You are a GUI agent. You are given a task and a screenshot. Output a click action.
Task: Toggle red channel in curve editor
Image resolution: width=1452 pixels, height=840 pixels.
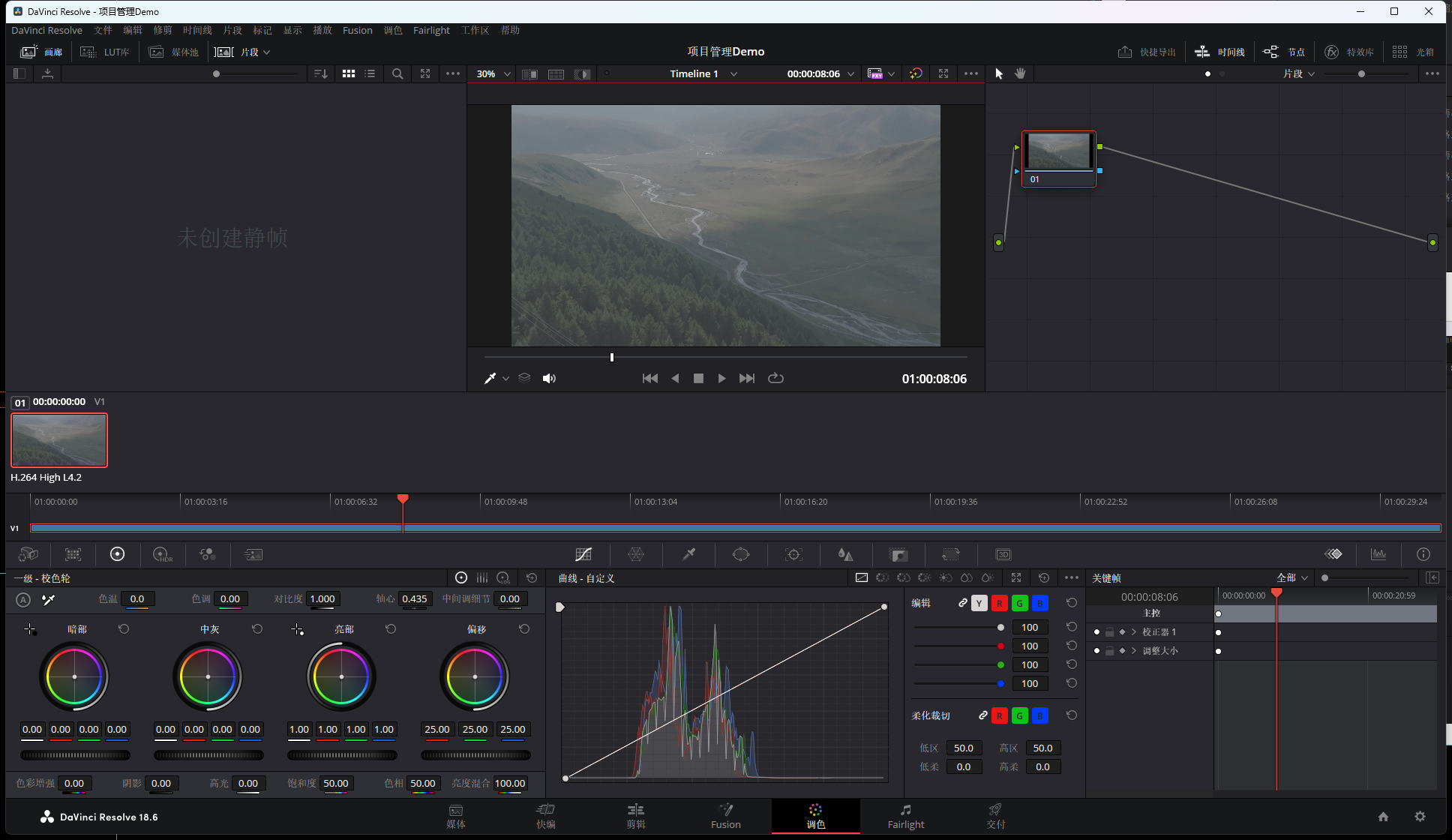tap(999, 604)
